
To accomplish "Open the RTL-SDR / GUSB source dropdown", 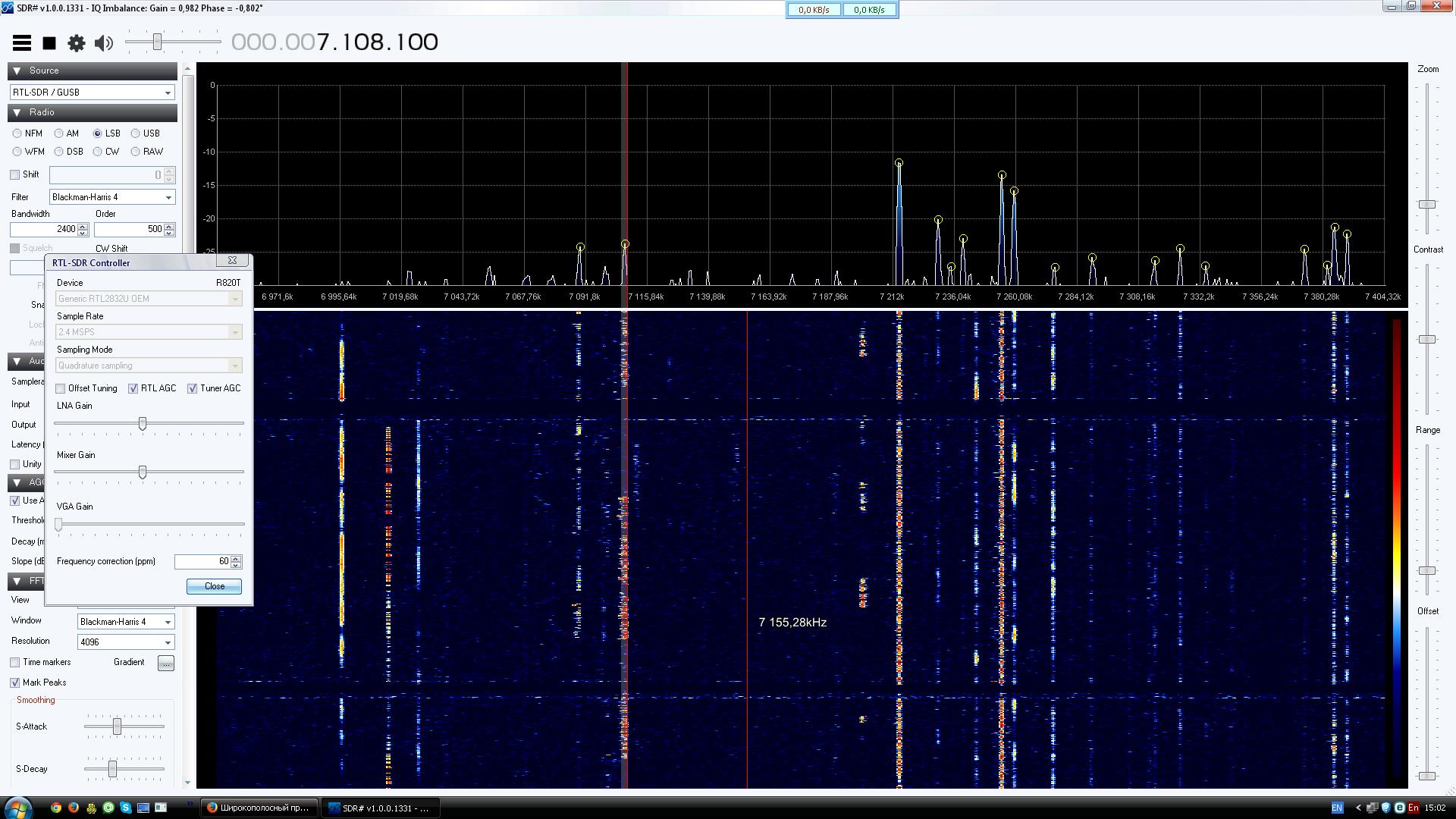I will 93,93.
